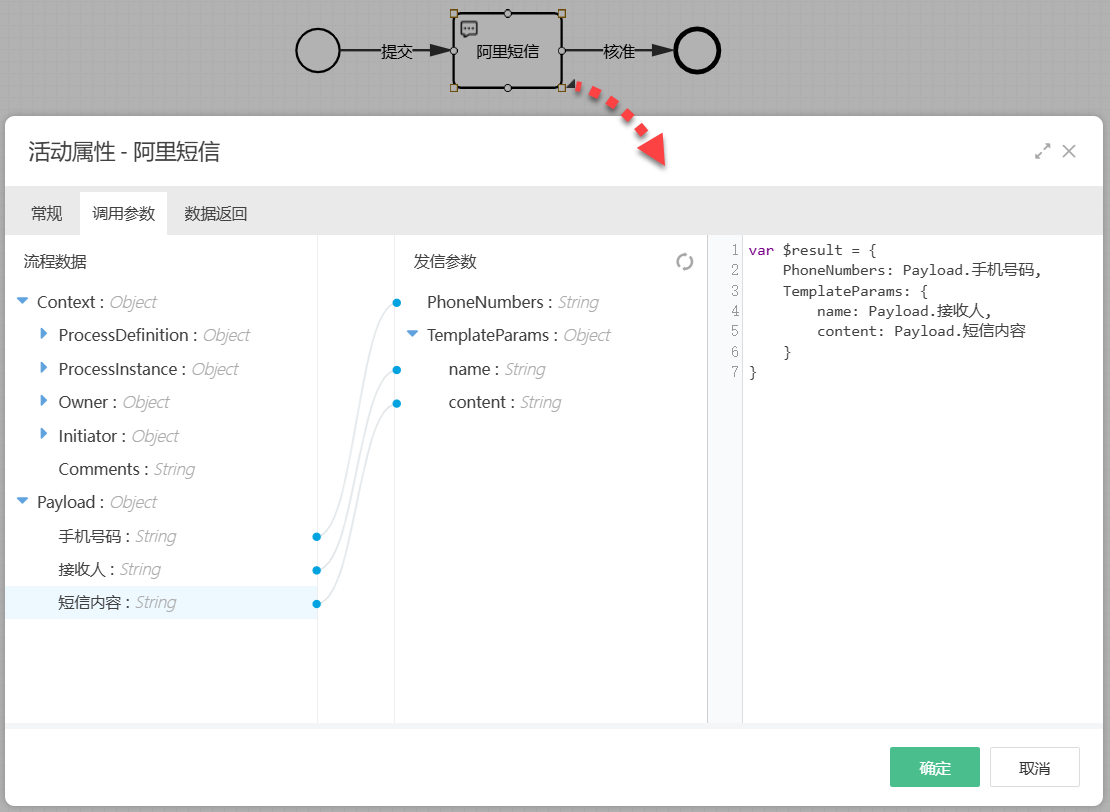Viewport: 1110px width, 812px height.
Task: Select the end event circle
Action: tap(697, 51)
